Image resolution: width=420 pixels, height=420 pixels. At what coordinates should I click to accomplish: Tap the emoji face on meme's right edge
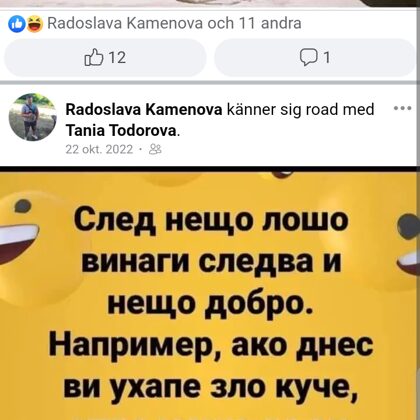408,245
